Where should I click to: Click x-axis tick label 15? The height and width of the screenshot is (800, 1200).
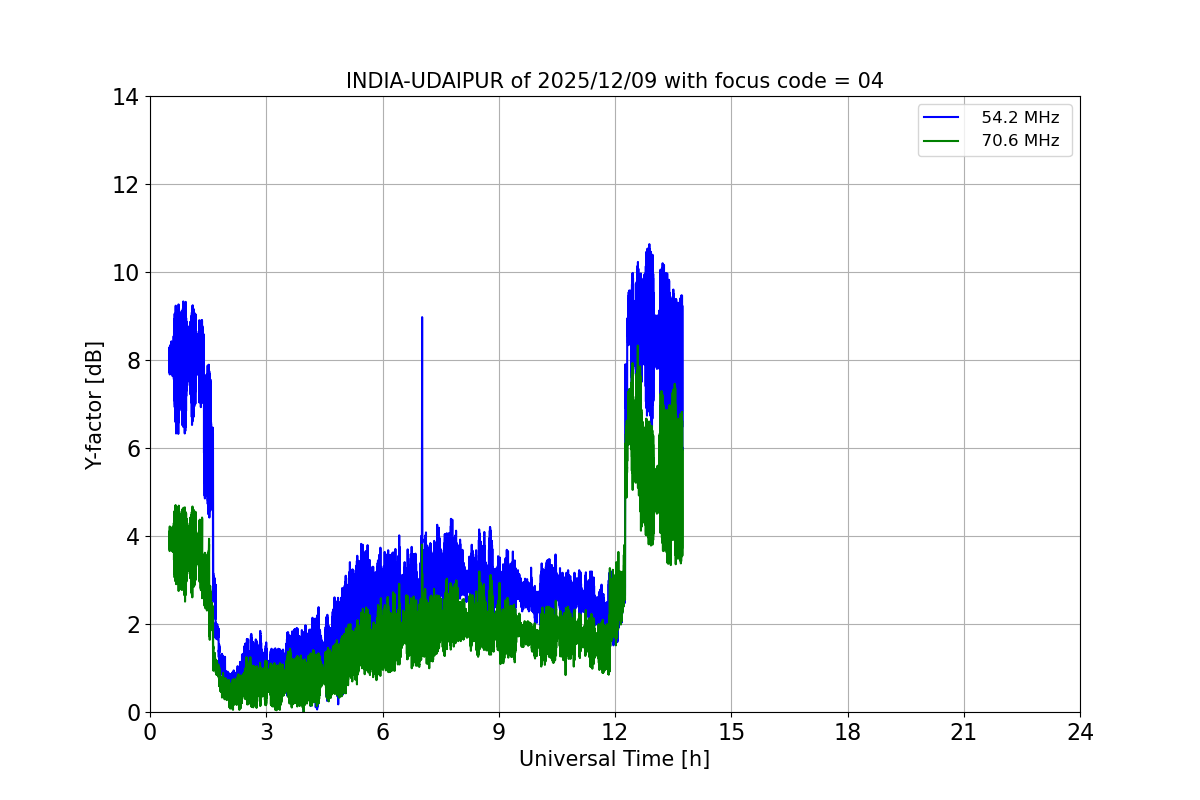[x=731, y=732]
